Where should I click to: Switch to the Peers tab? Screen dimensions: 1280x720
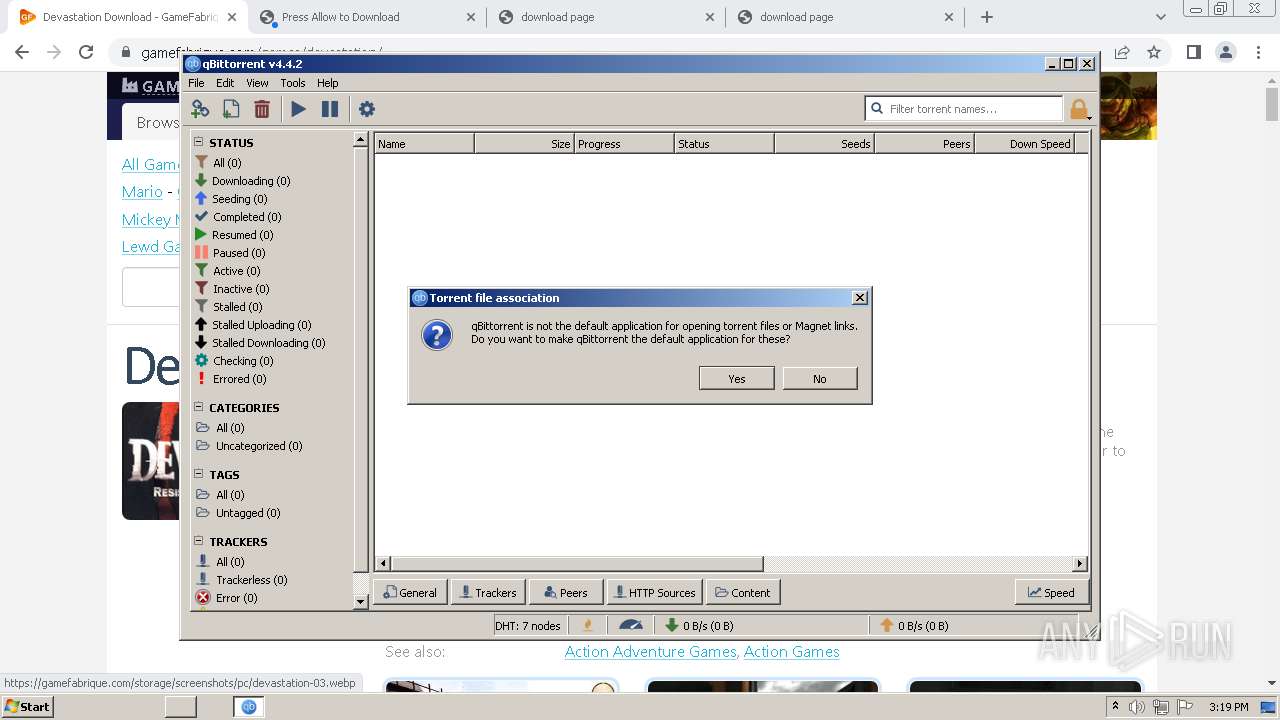click(566, 592)
